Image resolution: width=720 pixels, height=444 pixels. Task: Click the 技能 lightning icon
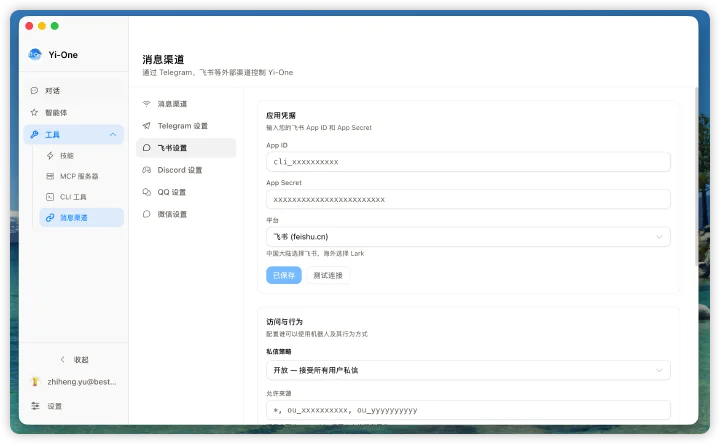(x=50, y=156)
